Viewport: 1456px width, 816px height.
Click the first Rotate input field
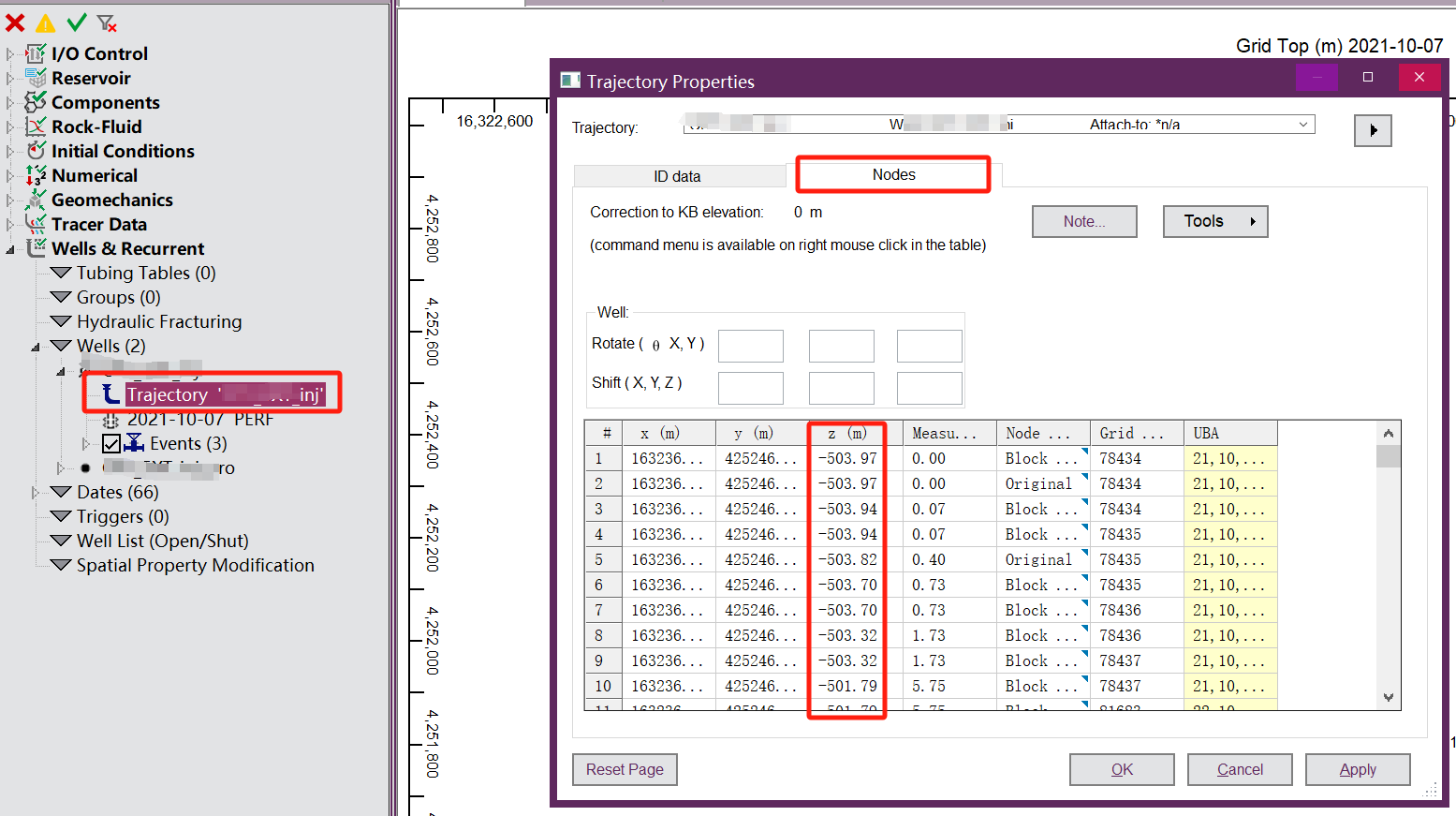click(x=750, y=346)
